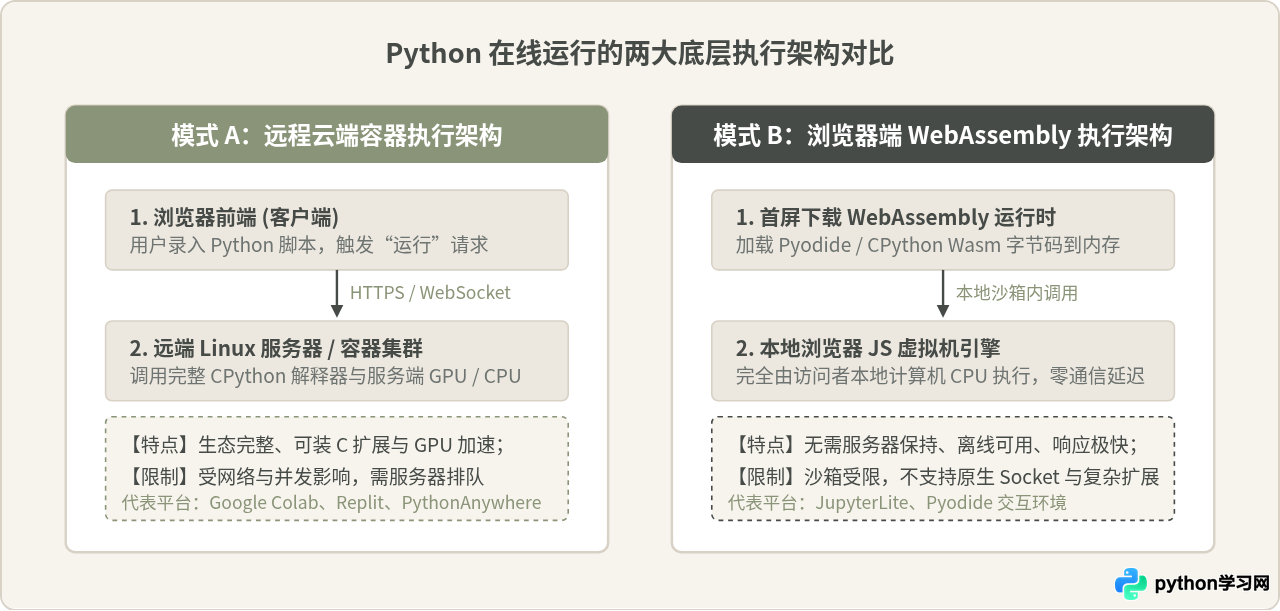Click the line '完全由访问者本地计算机 CPU 执行，零通信延迟'

[x=940, y=376]
